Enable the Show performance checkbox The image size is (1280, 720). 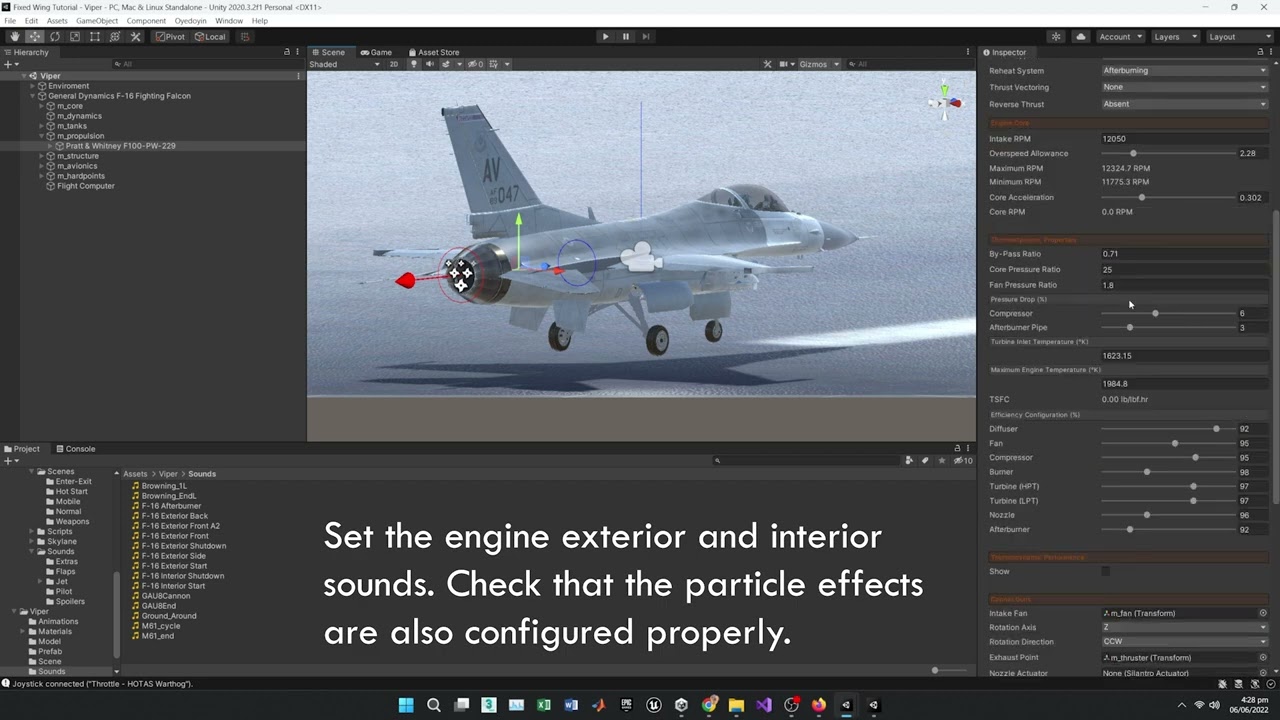tap(1105, 572)
